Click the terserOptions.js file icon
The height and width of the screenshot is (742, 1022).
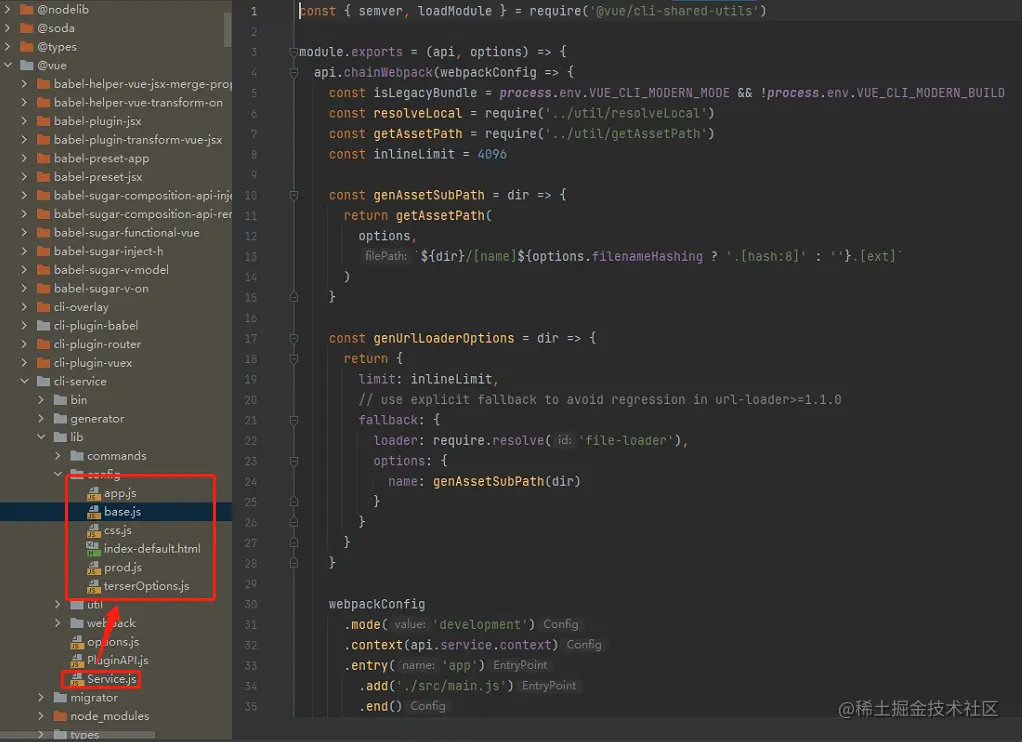(x=93, y=586)
